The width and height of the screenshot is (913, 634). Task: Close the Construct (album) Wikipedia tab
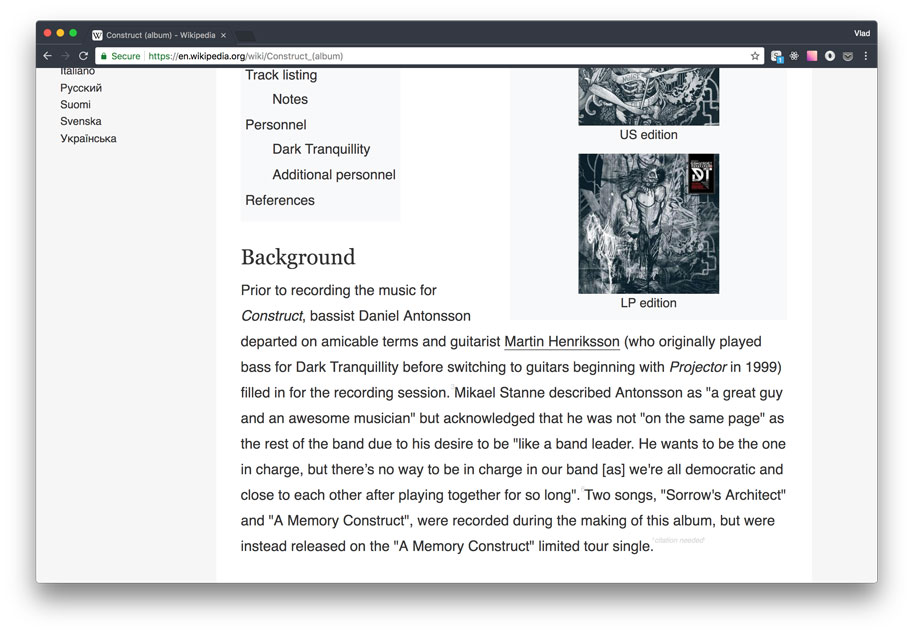[223, 36]
